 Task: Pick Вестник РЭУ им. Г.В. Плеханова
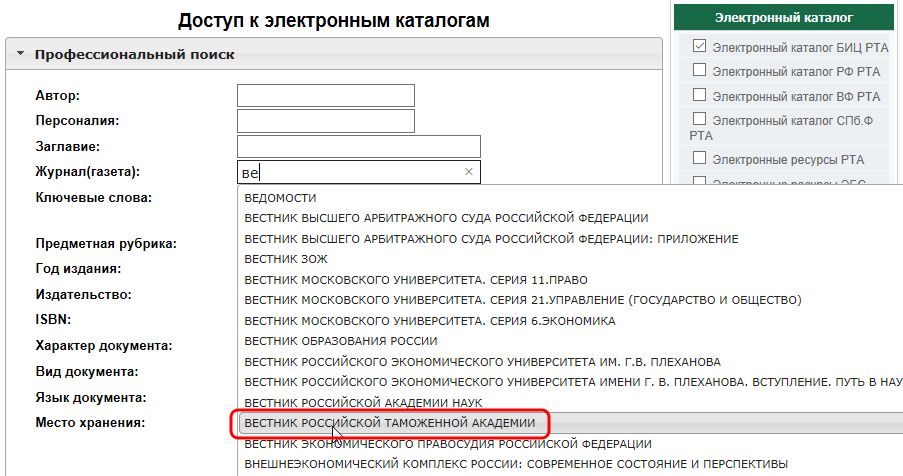(483, 362)
